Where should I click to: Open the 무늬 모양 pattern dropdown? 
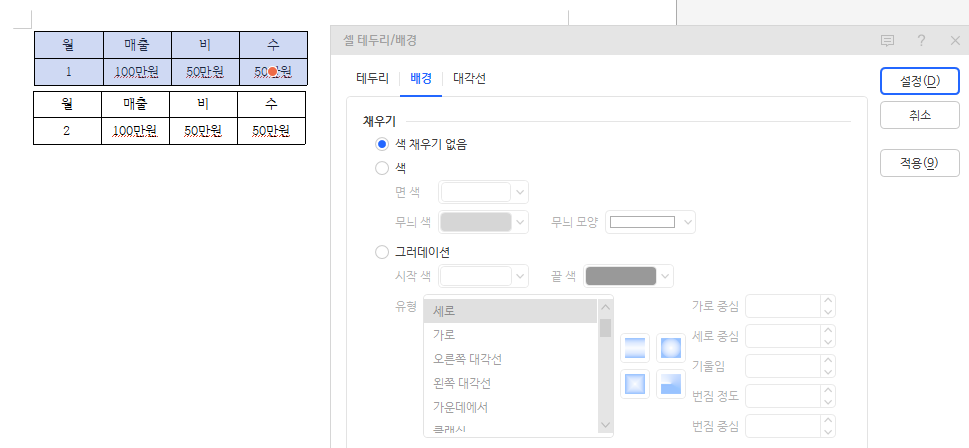point(687,222)
